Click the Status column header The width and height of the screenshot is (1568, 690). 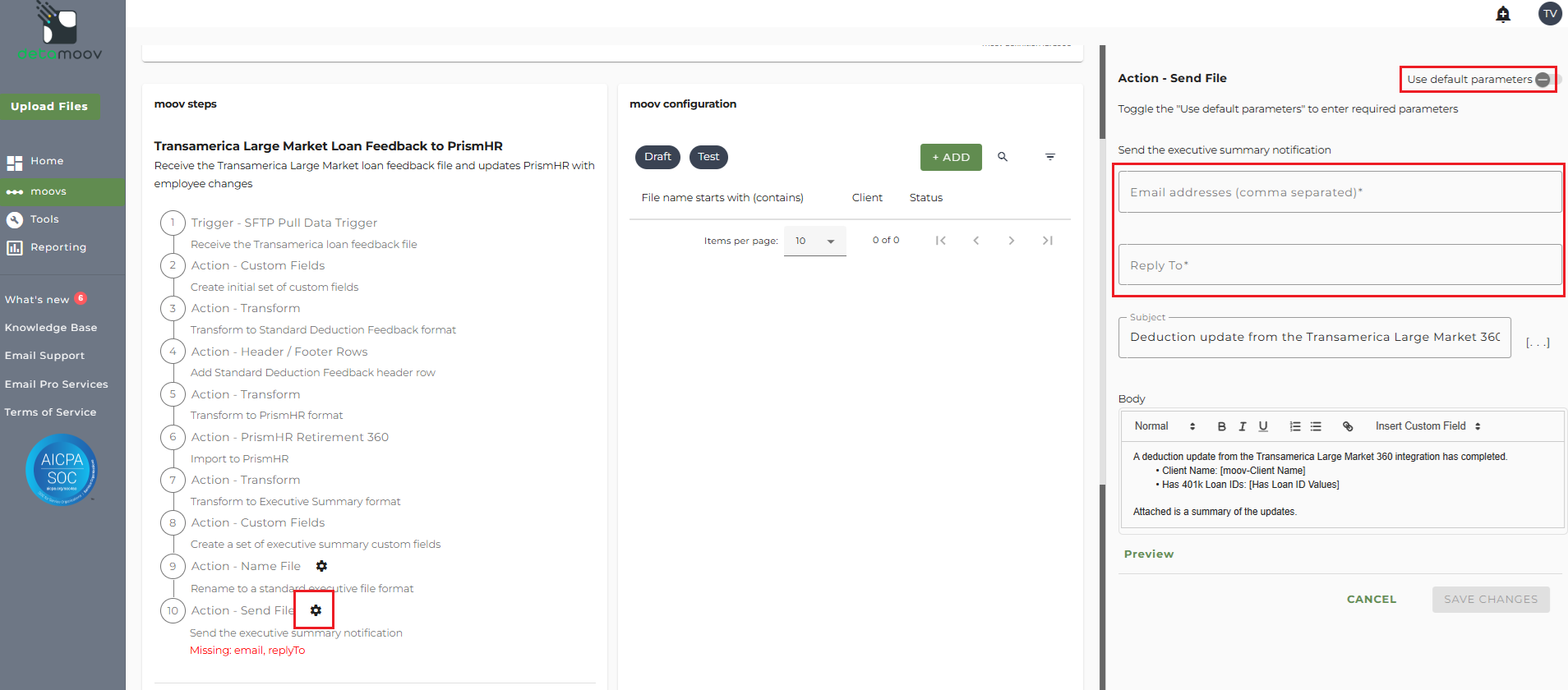point(926,198)
